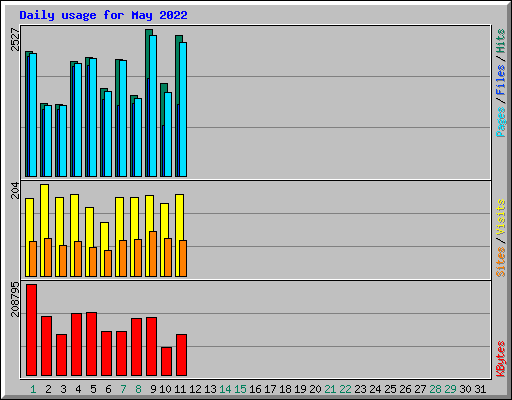Click day label 2 on x-axis
This screenshot has width=512, height=400.
[48, 389]
